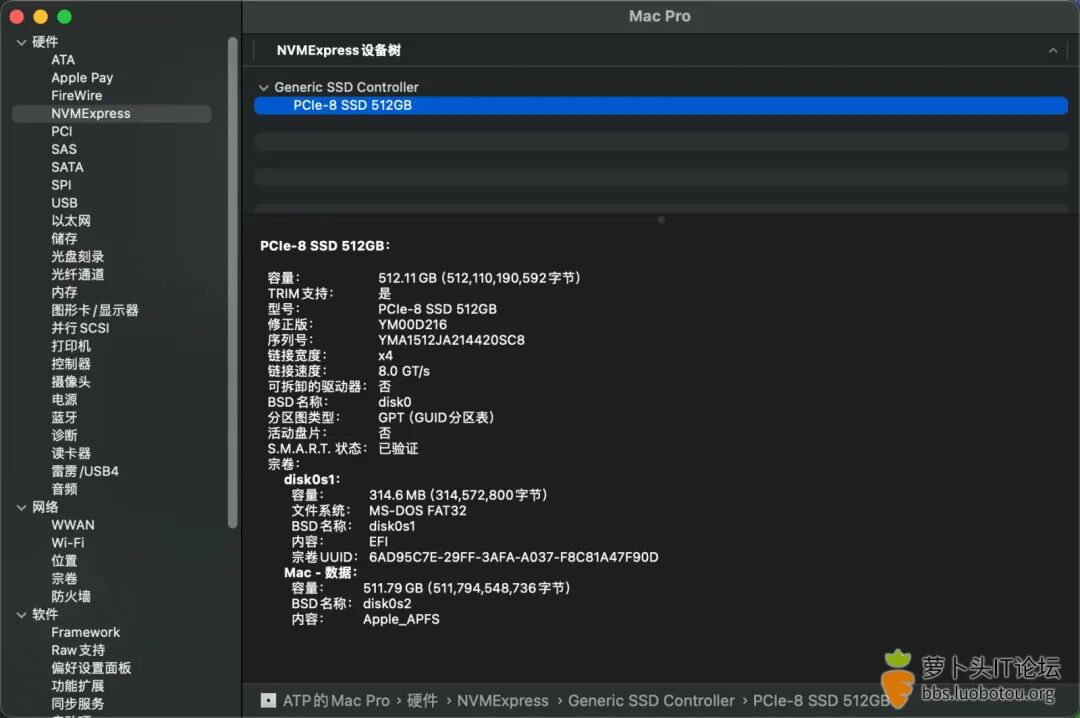Click the panel divider handle dot

point(661,219)
